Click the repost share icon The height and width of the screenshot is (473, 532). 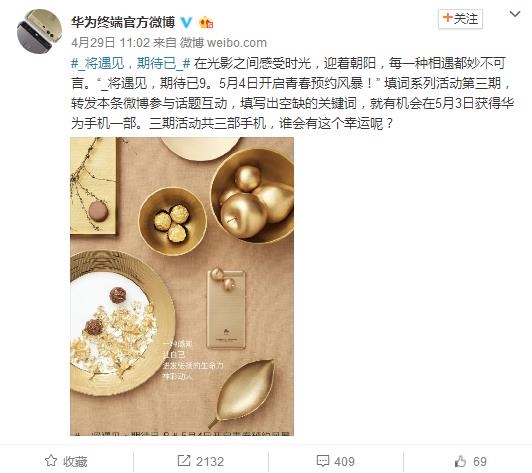pos(184,461)
